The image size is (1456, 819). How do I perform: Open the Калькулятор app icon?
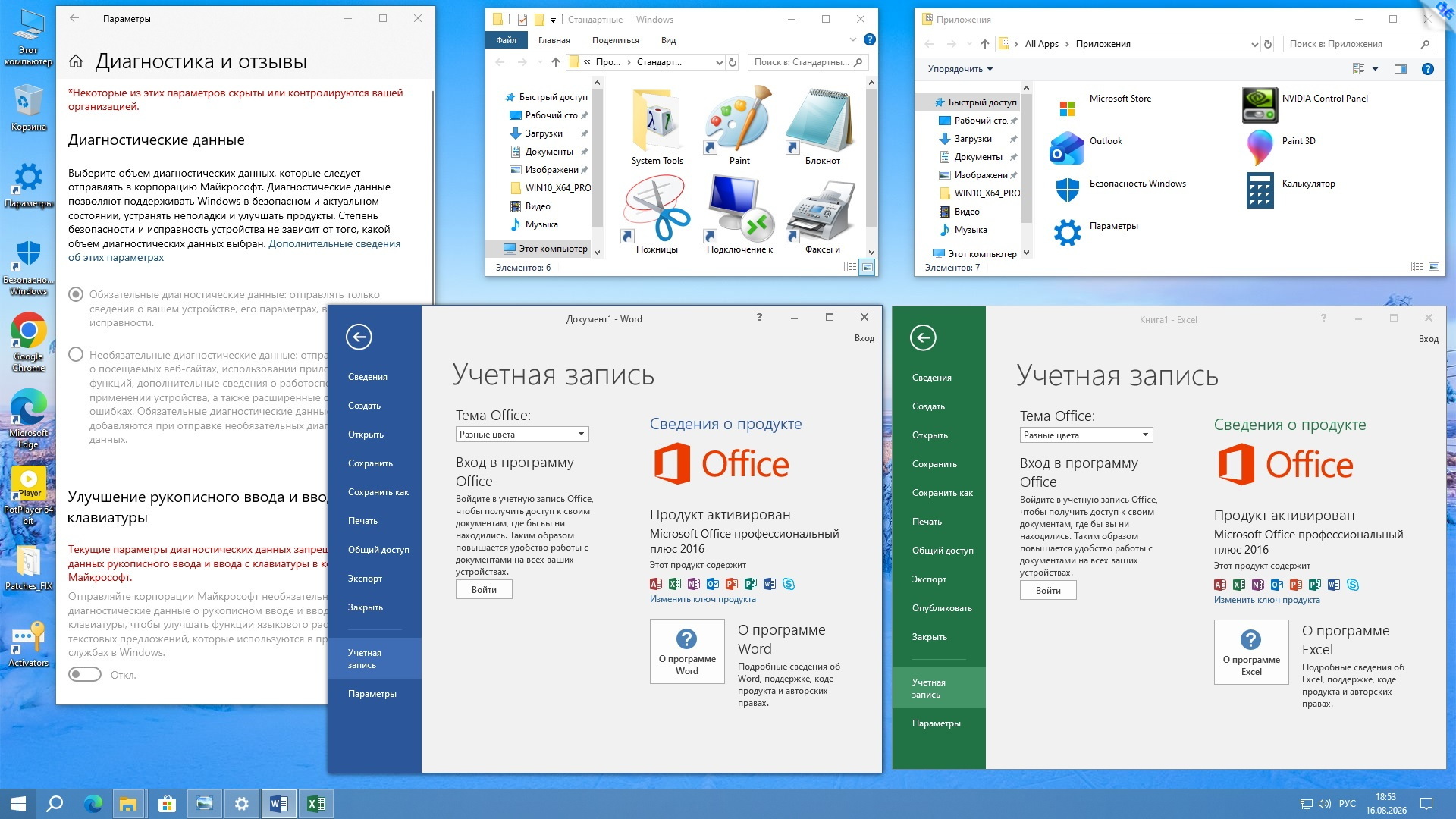coord(1260,190)
